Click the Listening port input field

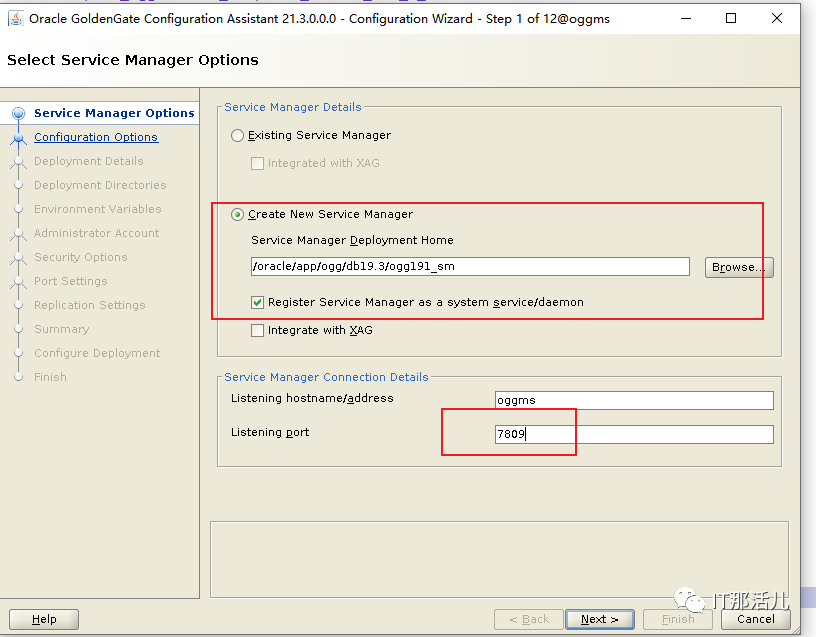[x=634, y=434]
